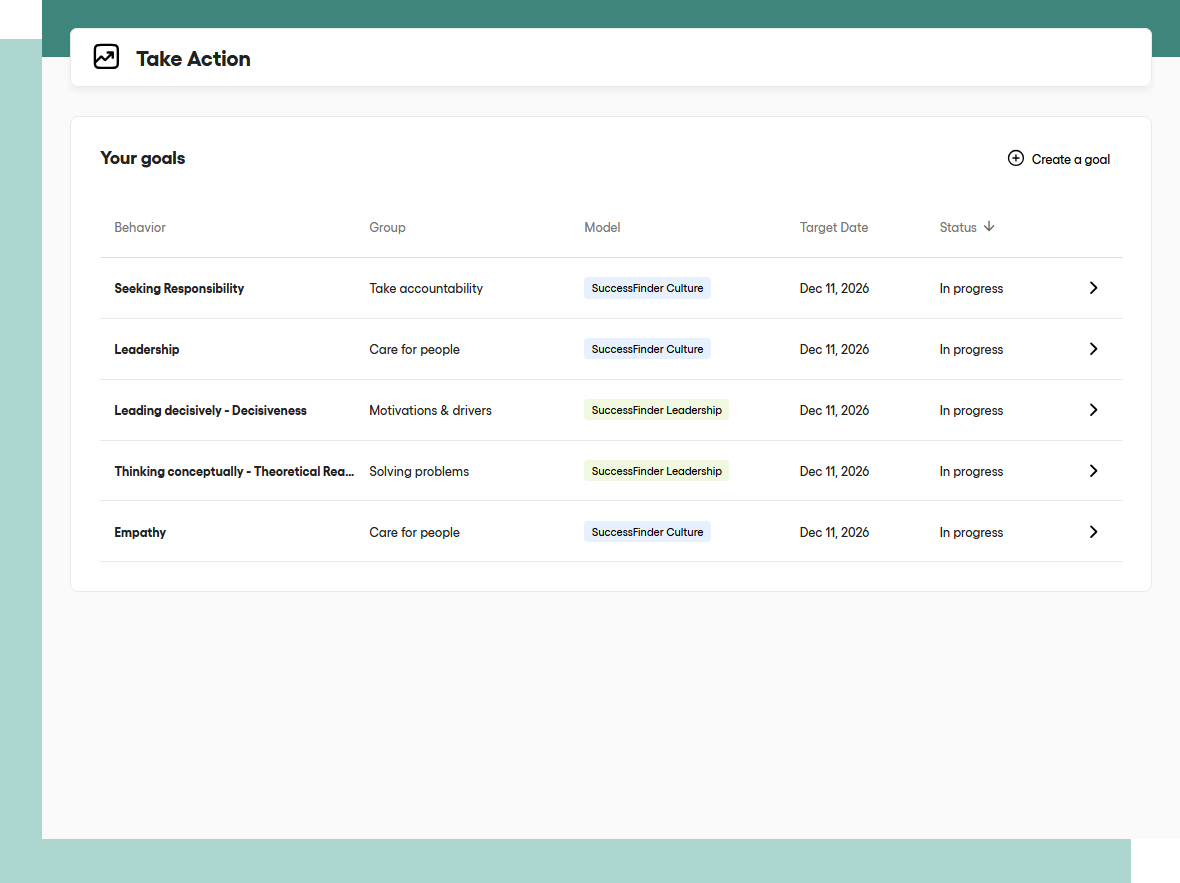Click the Take Action page title
This screenshot has width=1180, height=883.
193,59
